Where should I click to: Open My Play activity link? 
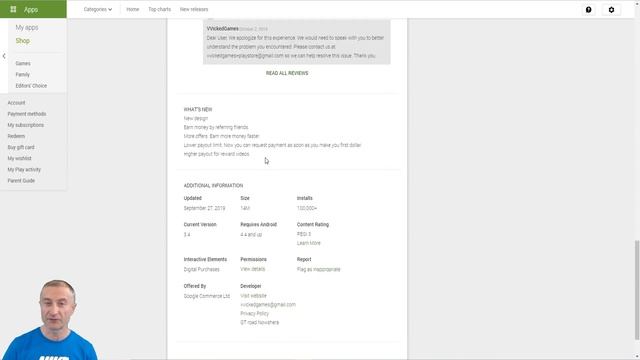(x=24, y=169)
